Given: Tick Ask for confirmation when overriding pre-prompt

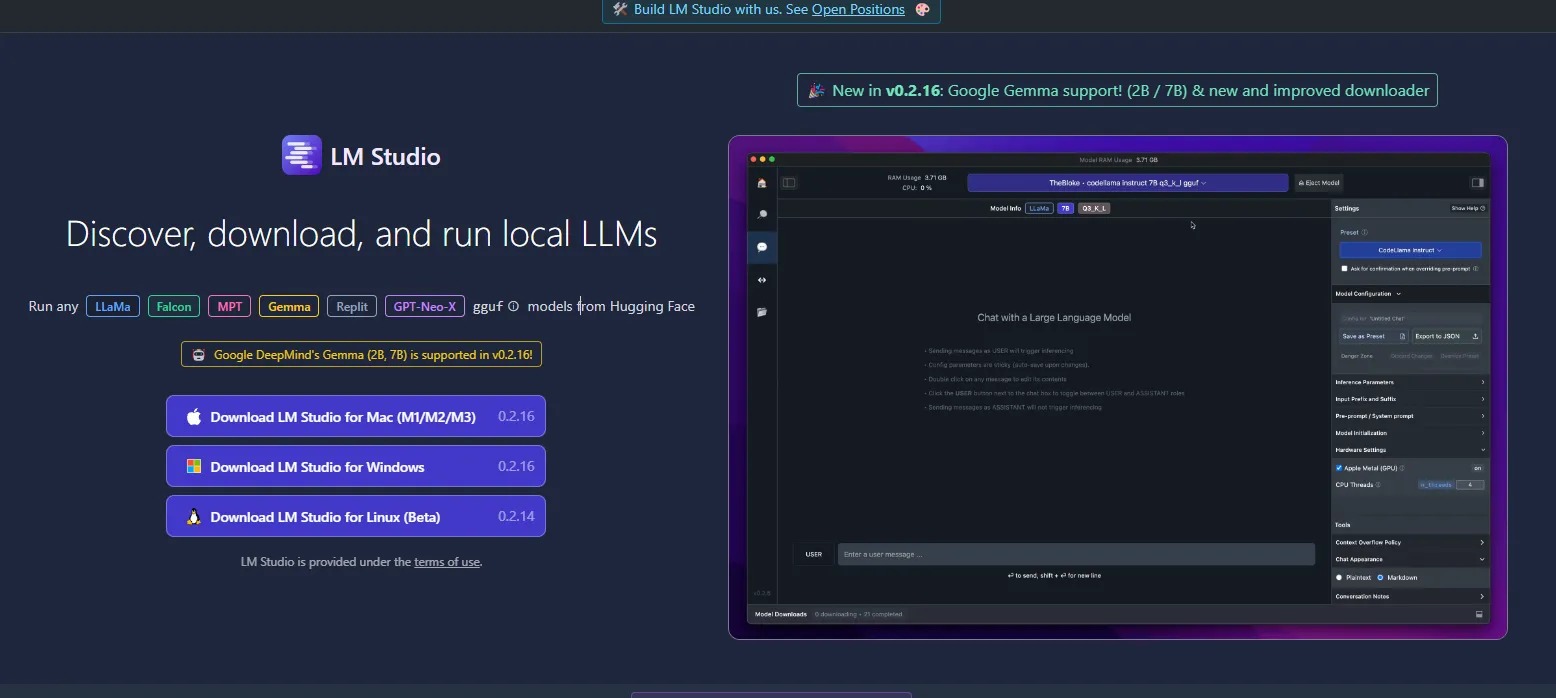Looking at the screenshot, I should [x=1344, y=269].
